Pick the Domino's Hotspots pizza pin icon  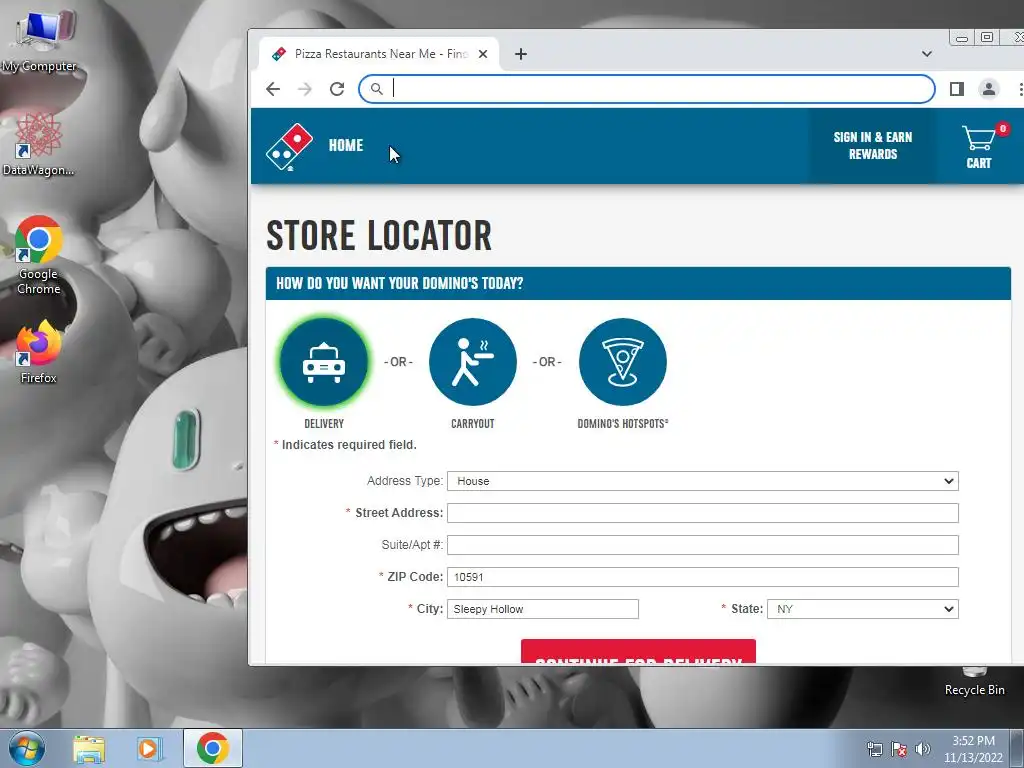[x=622, y=362]
